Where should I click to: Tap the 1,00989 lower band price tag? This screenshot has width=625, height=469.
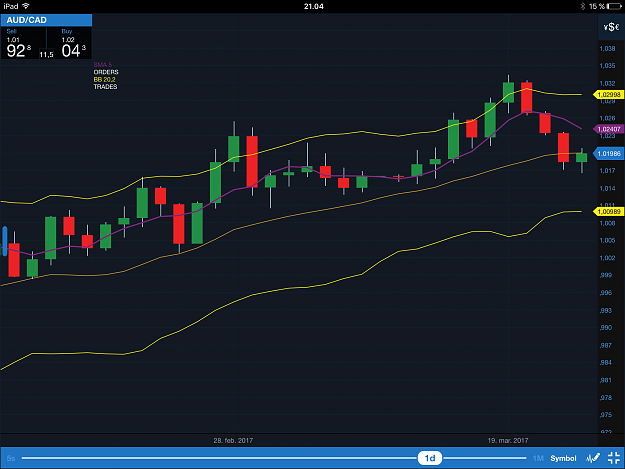tap(609, 211)
